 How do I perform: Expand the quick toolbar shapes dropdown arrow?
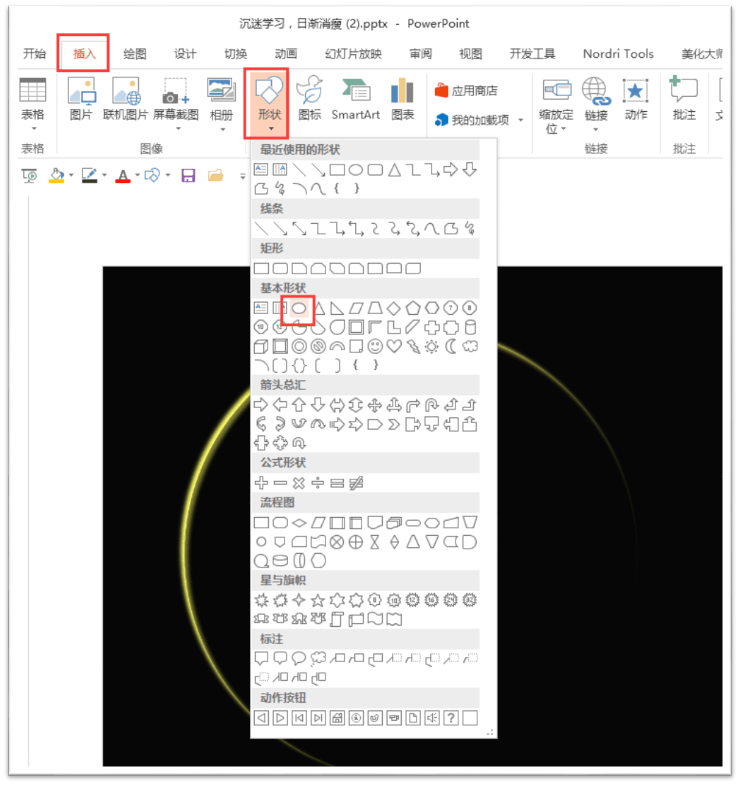click(168, 175)
